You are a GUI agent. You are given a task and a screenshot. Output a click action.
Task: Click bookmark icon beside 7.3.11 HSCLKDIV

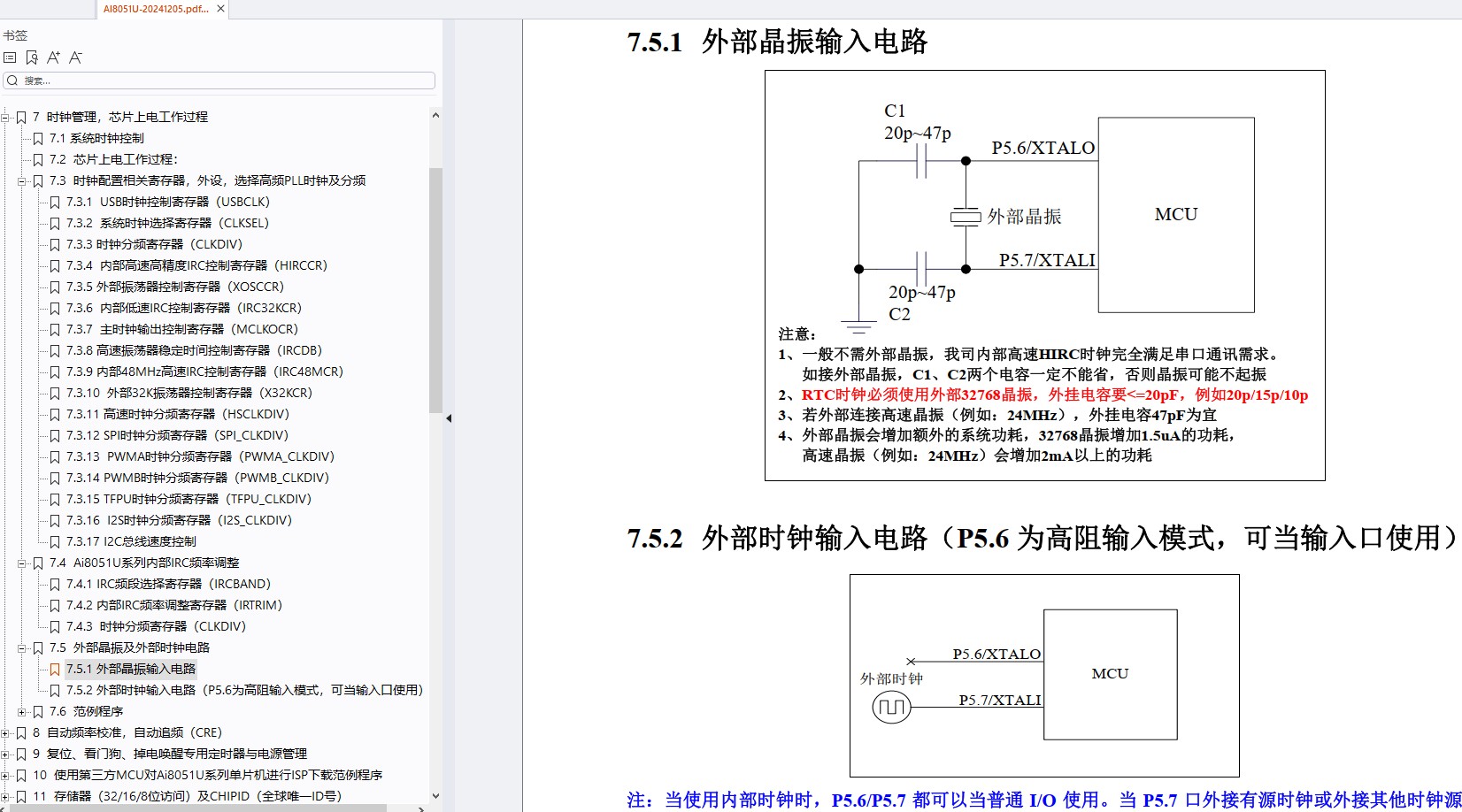click(55, 414)
